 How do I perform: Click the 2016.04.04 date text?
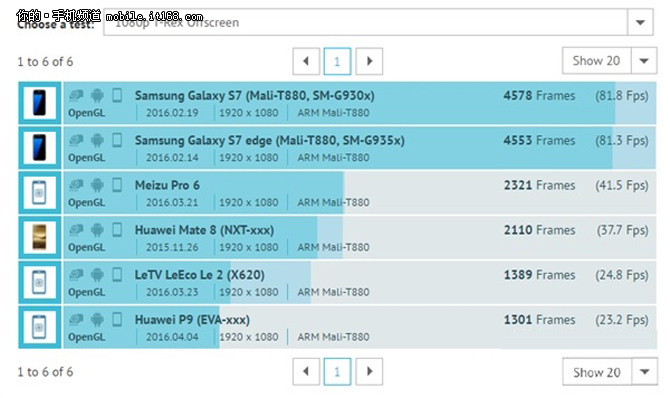point(172,337)
